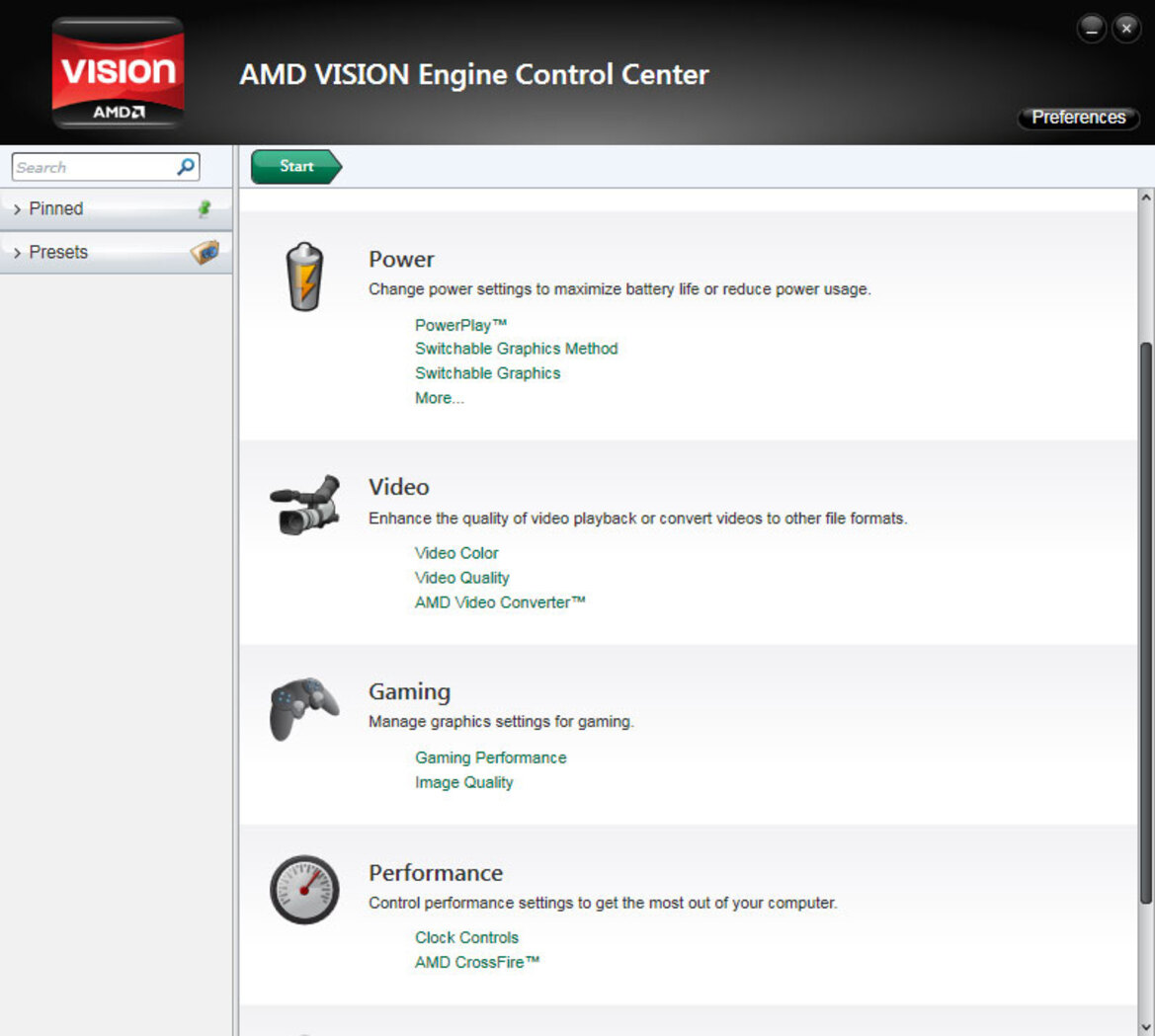The image size is (1155, 1036).
Task: Go to the Start page button
Action: click(x=296, y=166)
